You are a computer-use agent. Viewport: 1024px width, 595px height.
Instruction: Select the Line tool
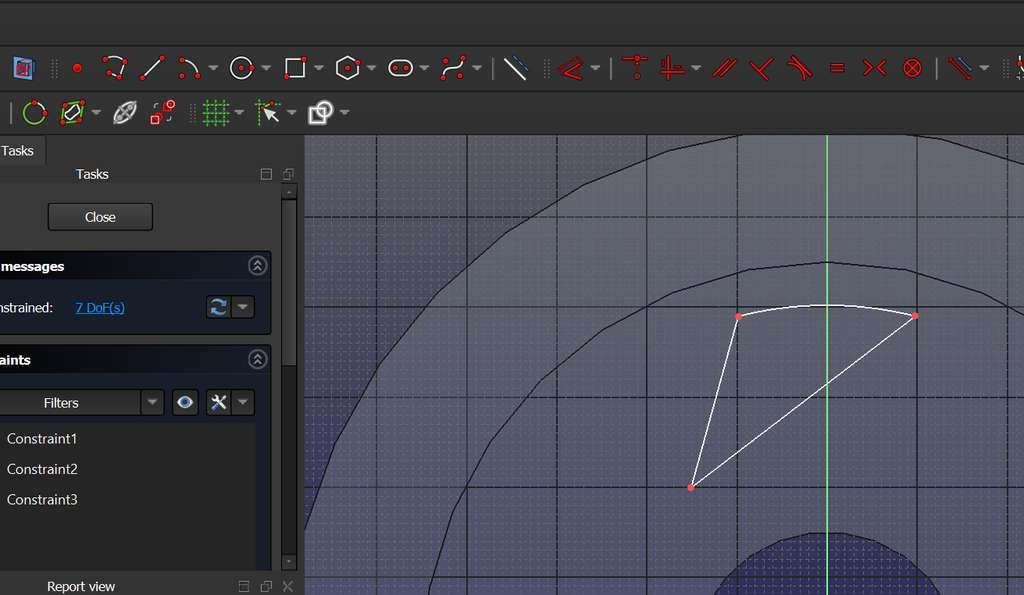(152, 68)
